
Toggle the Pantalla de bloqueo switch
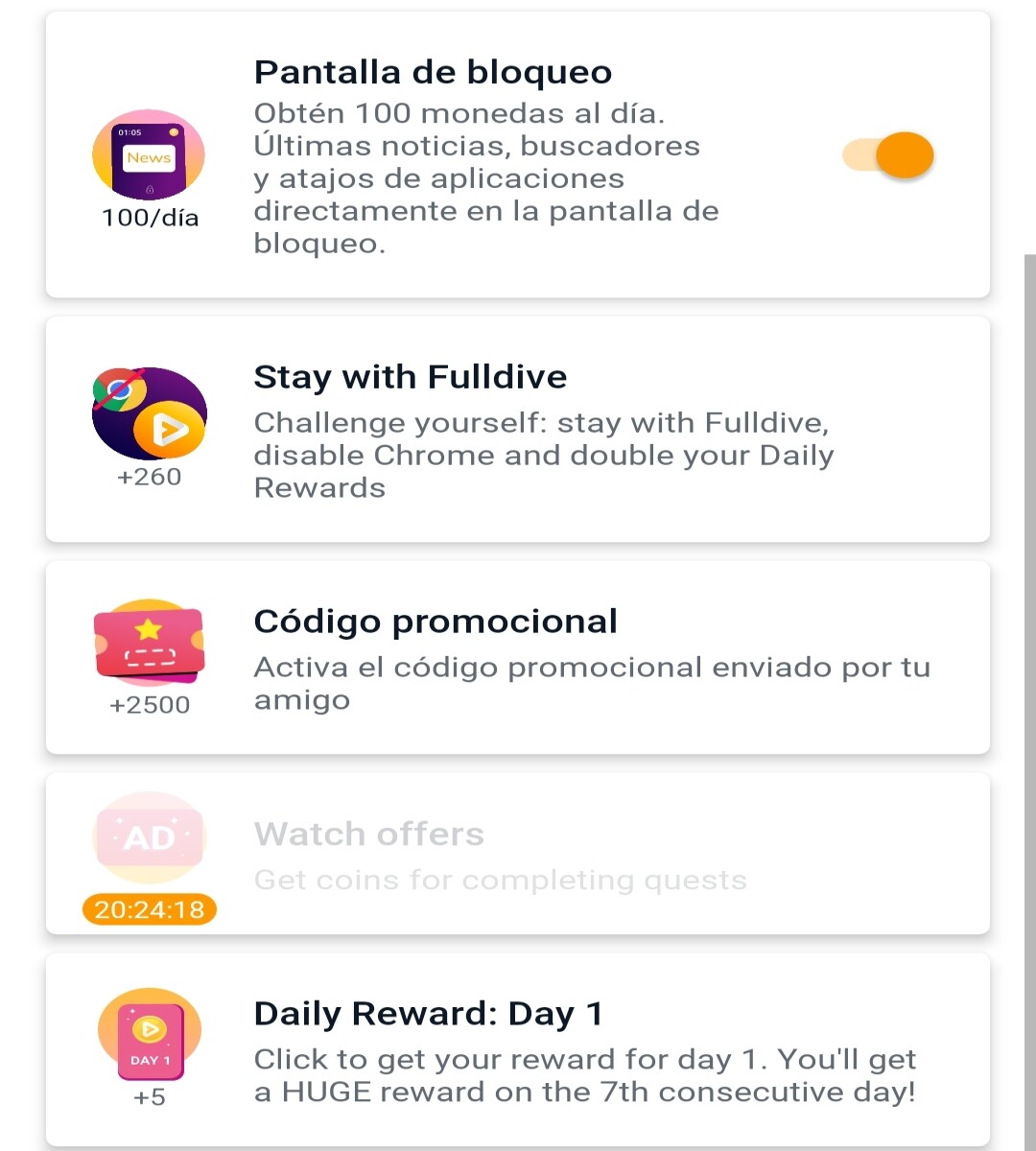888,155
